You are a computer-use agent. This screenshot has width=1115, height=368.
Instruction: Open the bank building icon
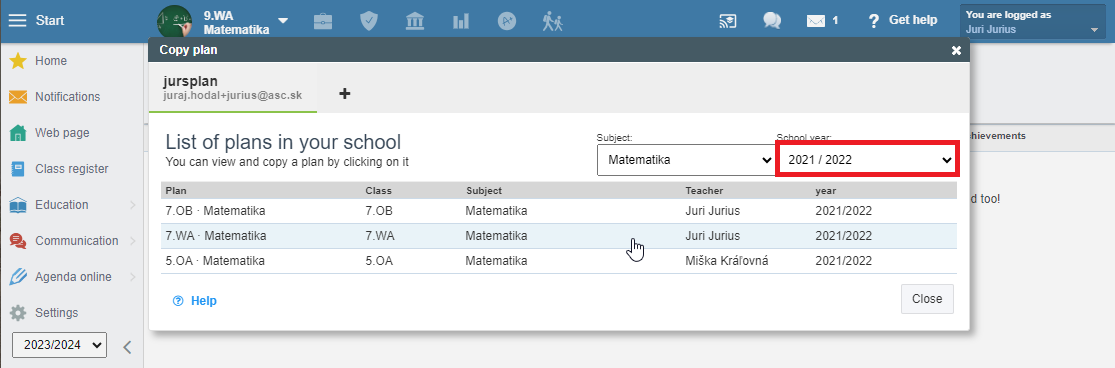(x=415, y=21)
